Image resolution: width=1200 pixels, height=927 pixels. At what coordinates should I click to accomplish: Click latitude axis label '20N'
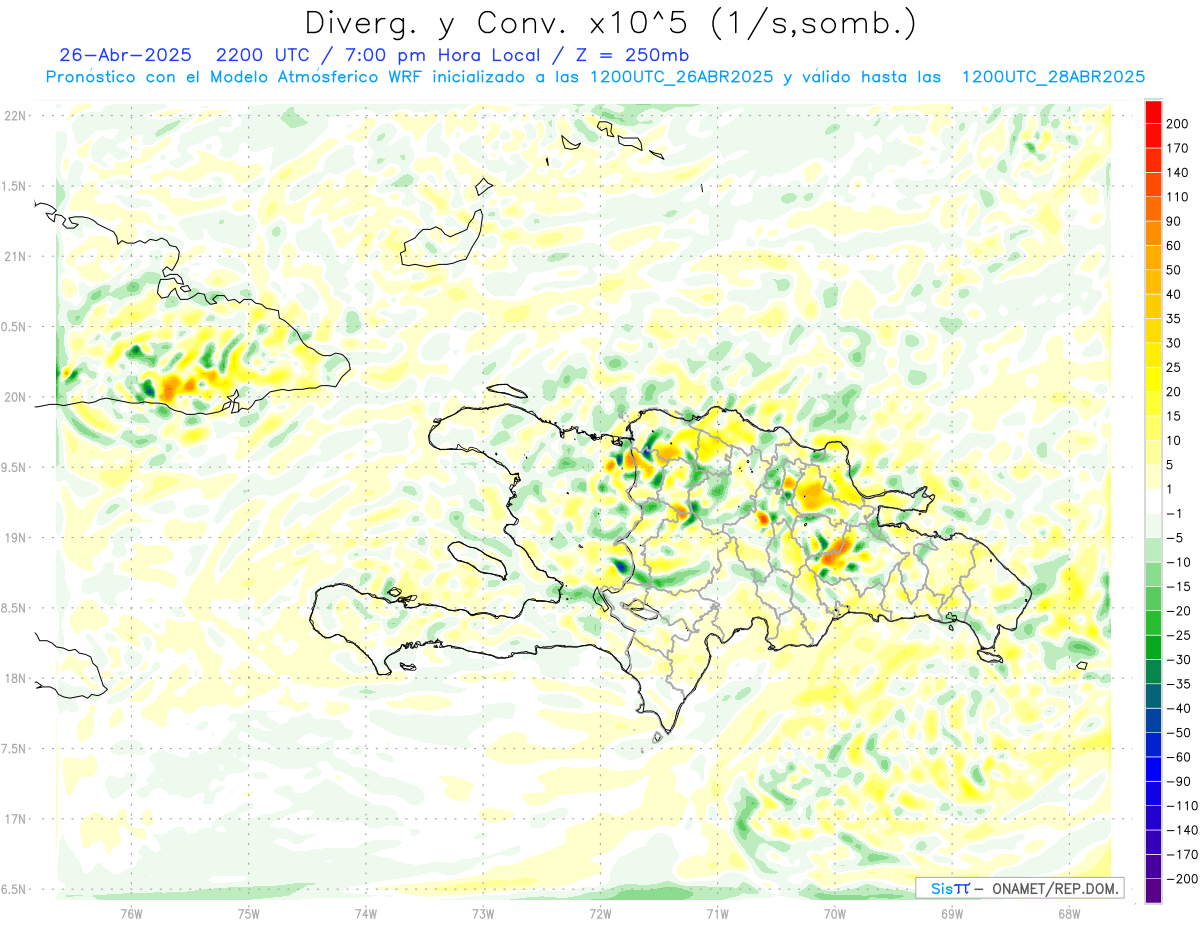tap(15, 397)
